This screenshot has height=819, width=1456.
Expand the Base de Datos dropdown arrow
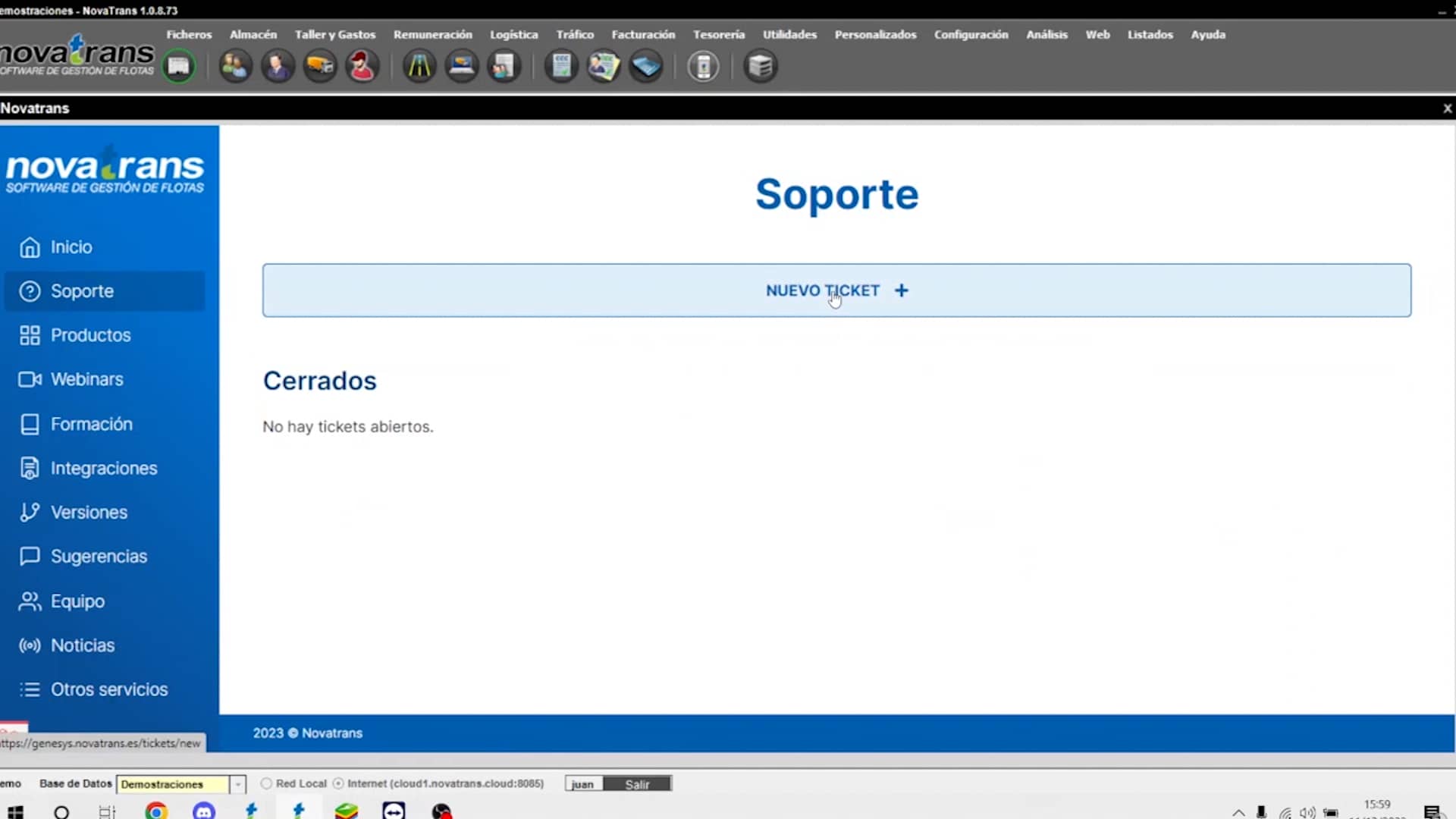point(237,784)
